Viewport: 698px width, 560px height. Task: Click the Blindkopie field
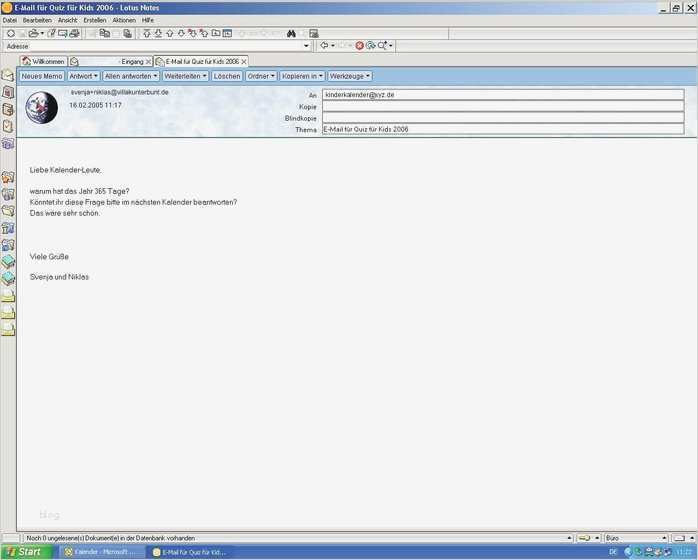tap(503, 118)
